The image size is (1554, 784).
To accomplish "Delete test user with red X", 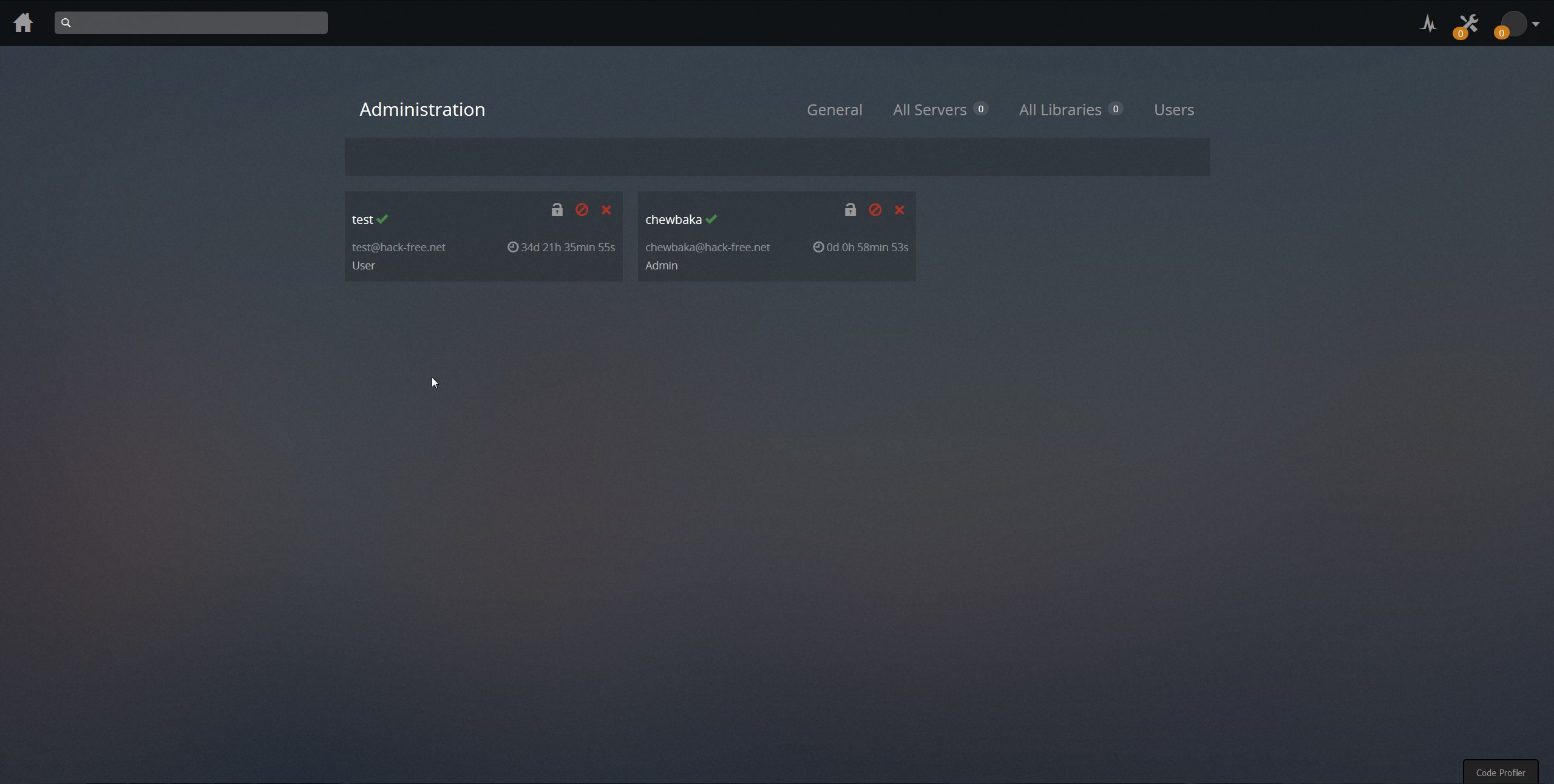I will click(x=606, y=210).
